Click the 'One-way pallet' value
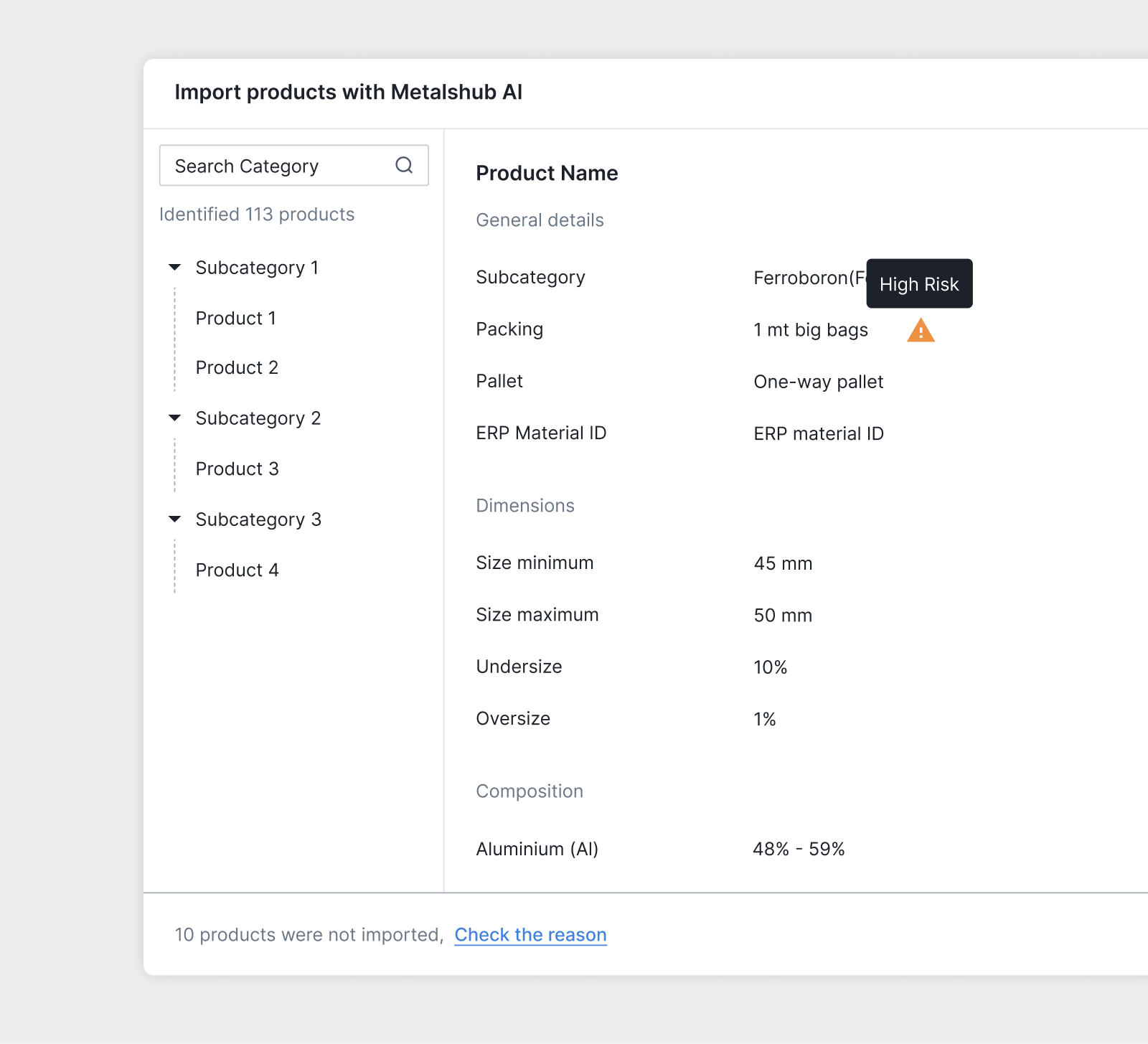Image resolution: width=1148 pixels, height=1044 pixels. point(818,382)
